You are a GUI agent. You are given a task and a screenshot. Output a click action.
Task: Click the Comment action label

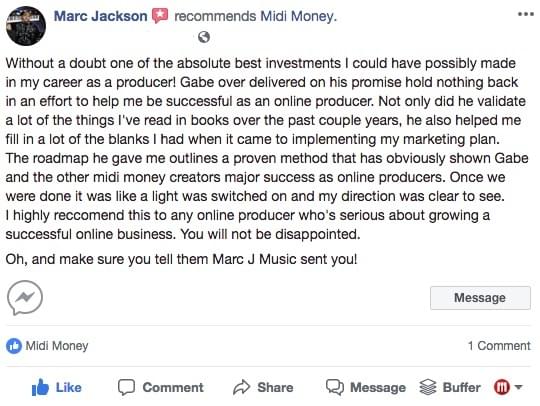coord(173,387)
